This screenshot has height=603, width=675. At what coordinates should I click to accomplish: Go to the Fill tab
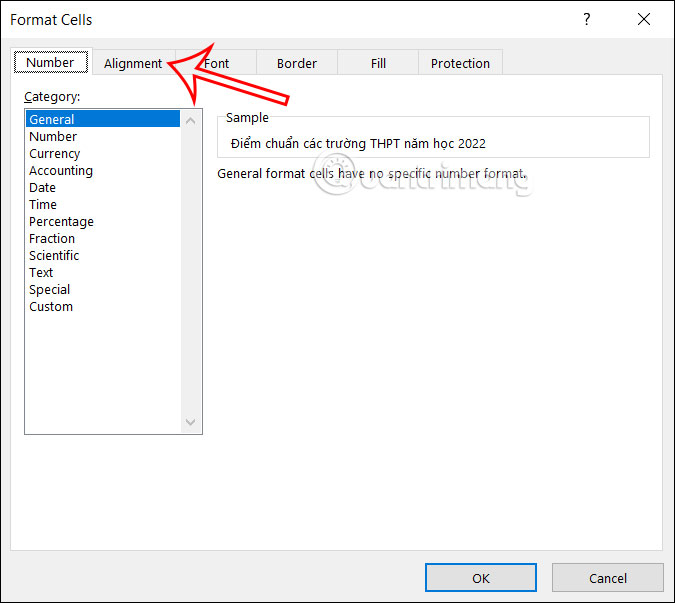coord(378,63)
